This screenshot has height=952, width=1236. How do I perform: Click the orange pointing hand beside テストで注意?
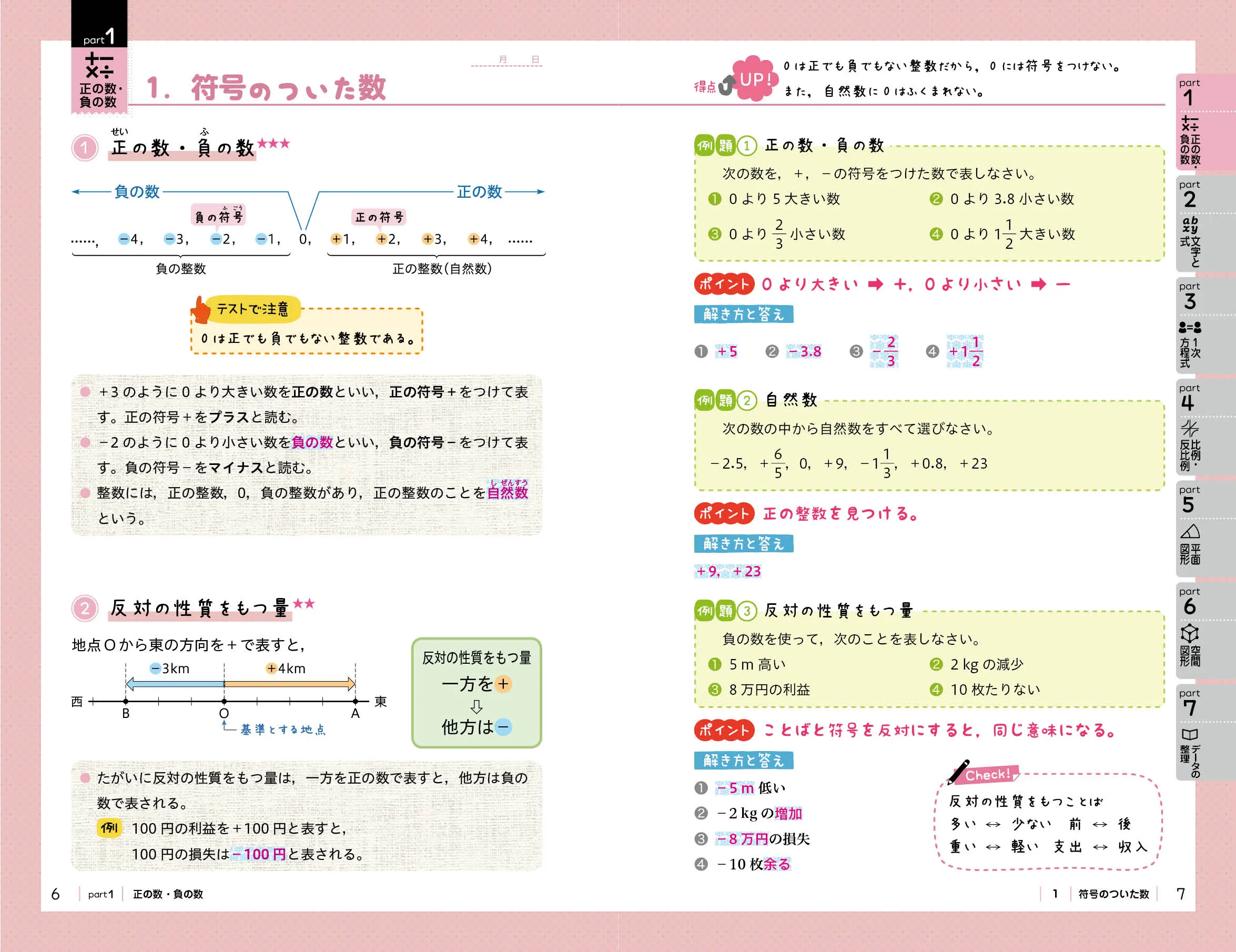pos(200,310)
